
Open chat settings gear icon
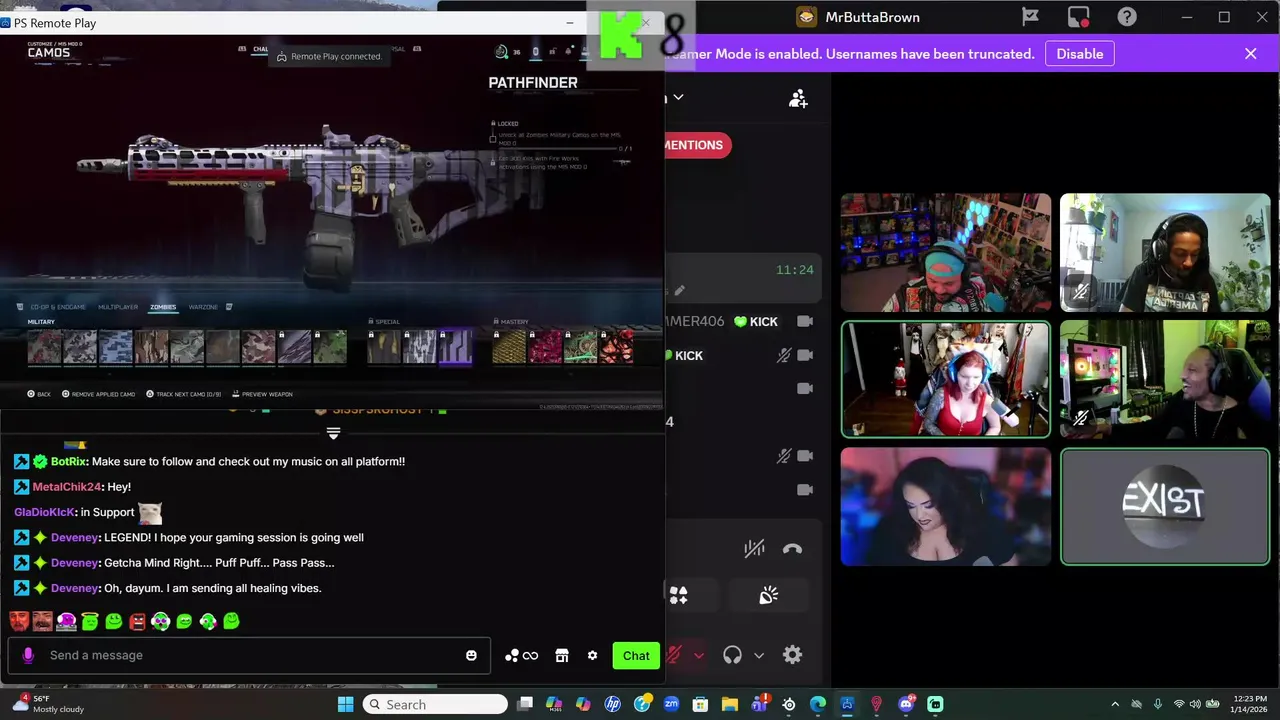[592, 656]
